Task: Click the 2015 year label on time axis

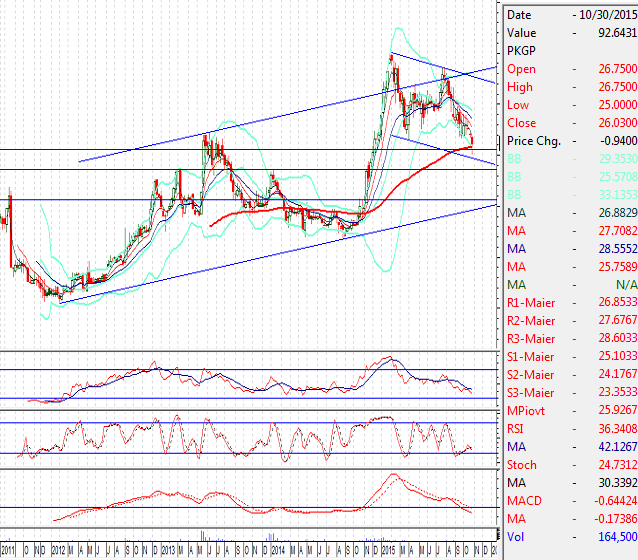Action: coord(387,551)
